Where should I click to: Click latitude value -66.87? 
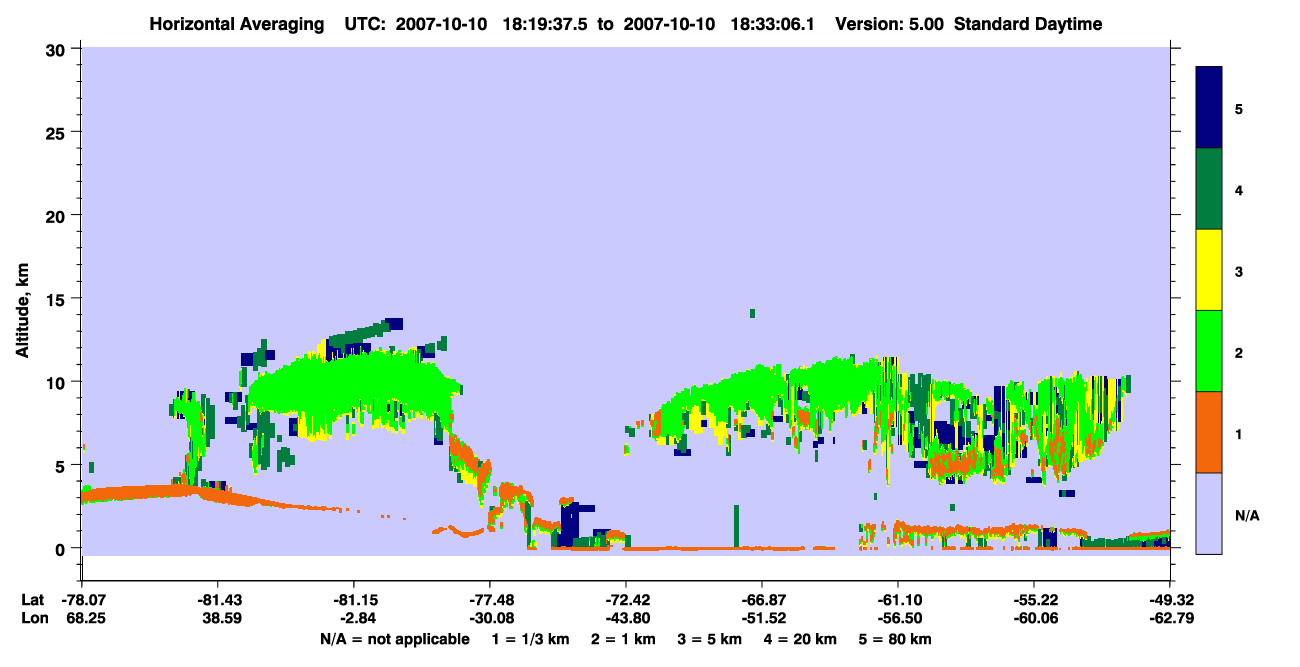click(761, 600)
